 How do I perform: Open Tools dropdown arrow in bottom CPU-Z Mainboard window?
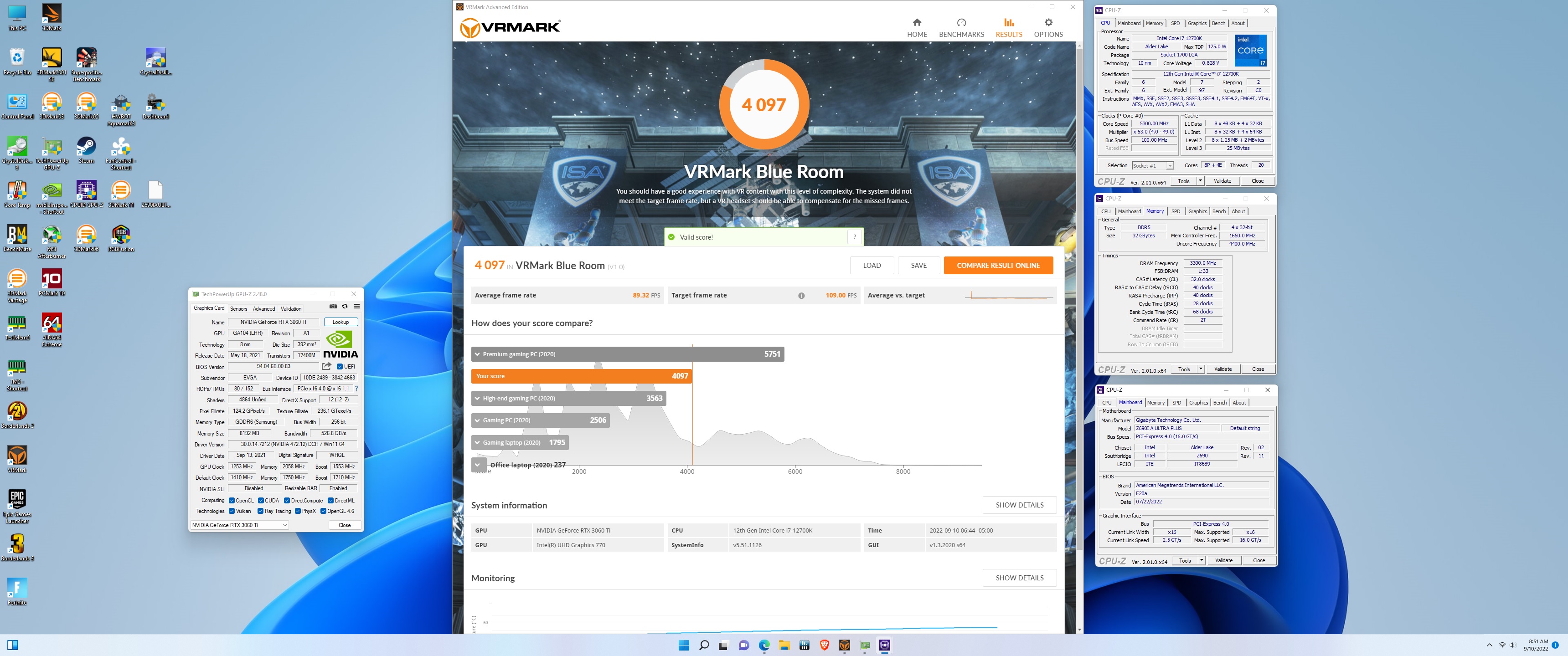pyautogui.click(x=1202, y=560)
